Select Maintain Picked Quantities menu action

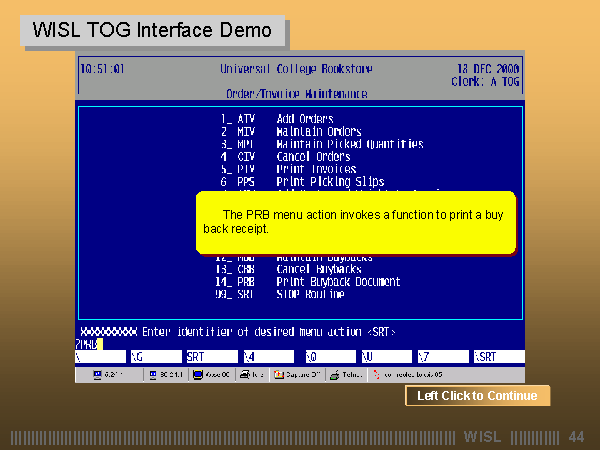(x=322, y=144)
